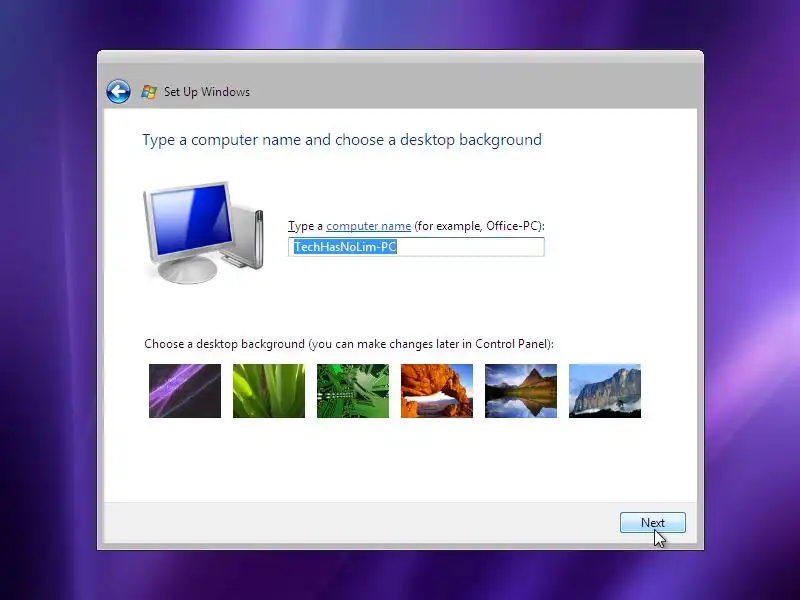Choose the mountain lake reflection background
The image size is (800, 600).
521,391
